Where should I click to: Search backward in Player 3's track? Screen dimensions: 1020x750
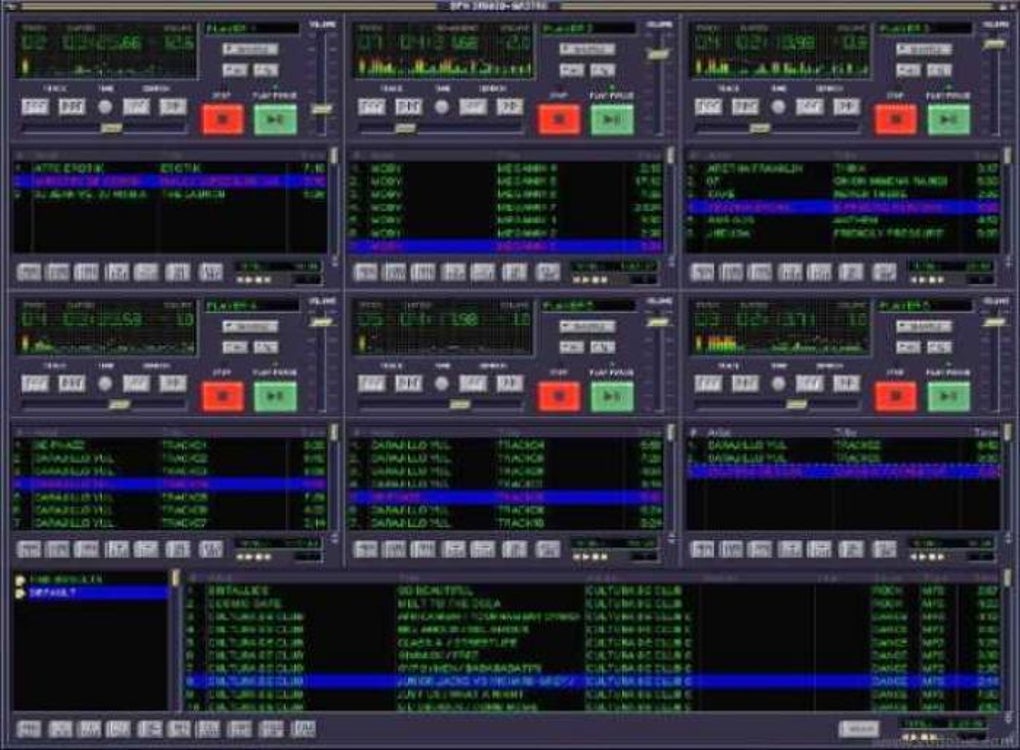pyautogui.click(x=810, y=106)
